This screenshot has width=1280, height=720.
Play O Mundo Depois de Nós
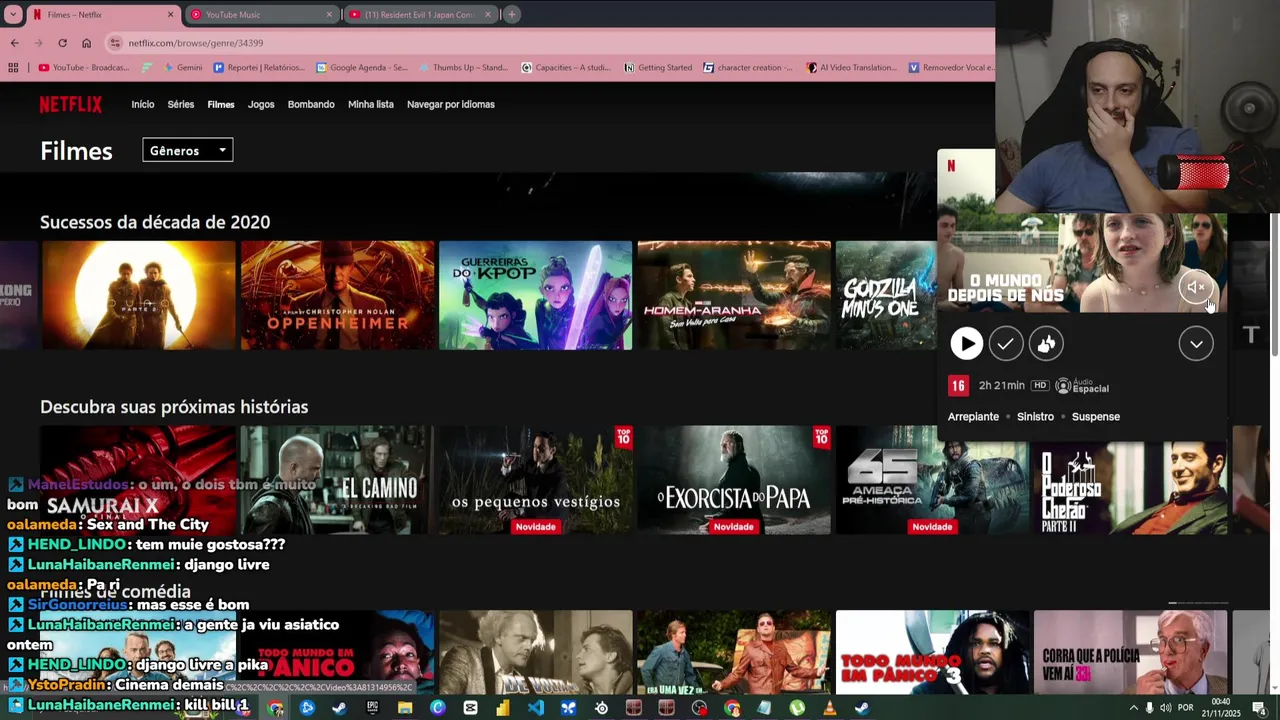pyautogui.click(x=966, y=344)
